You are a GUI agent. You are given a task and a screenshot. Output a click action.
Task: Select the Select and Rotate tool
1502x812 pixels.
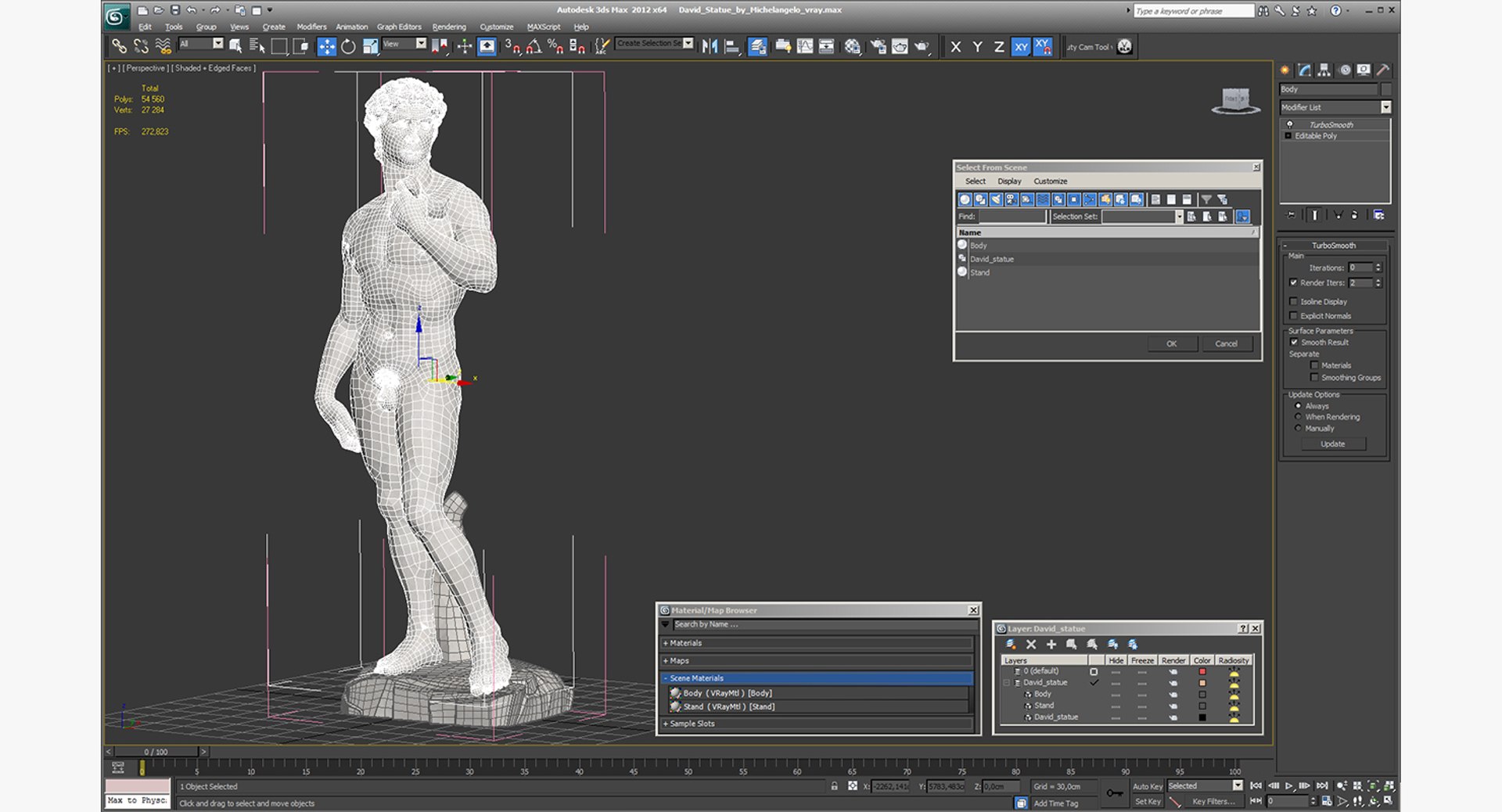tap(348, 47)
